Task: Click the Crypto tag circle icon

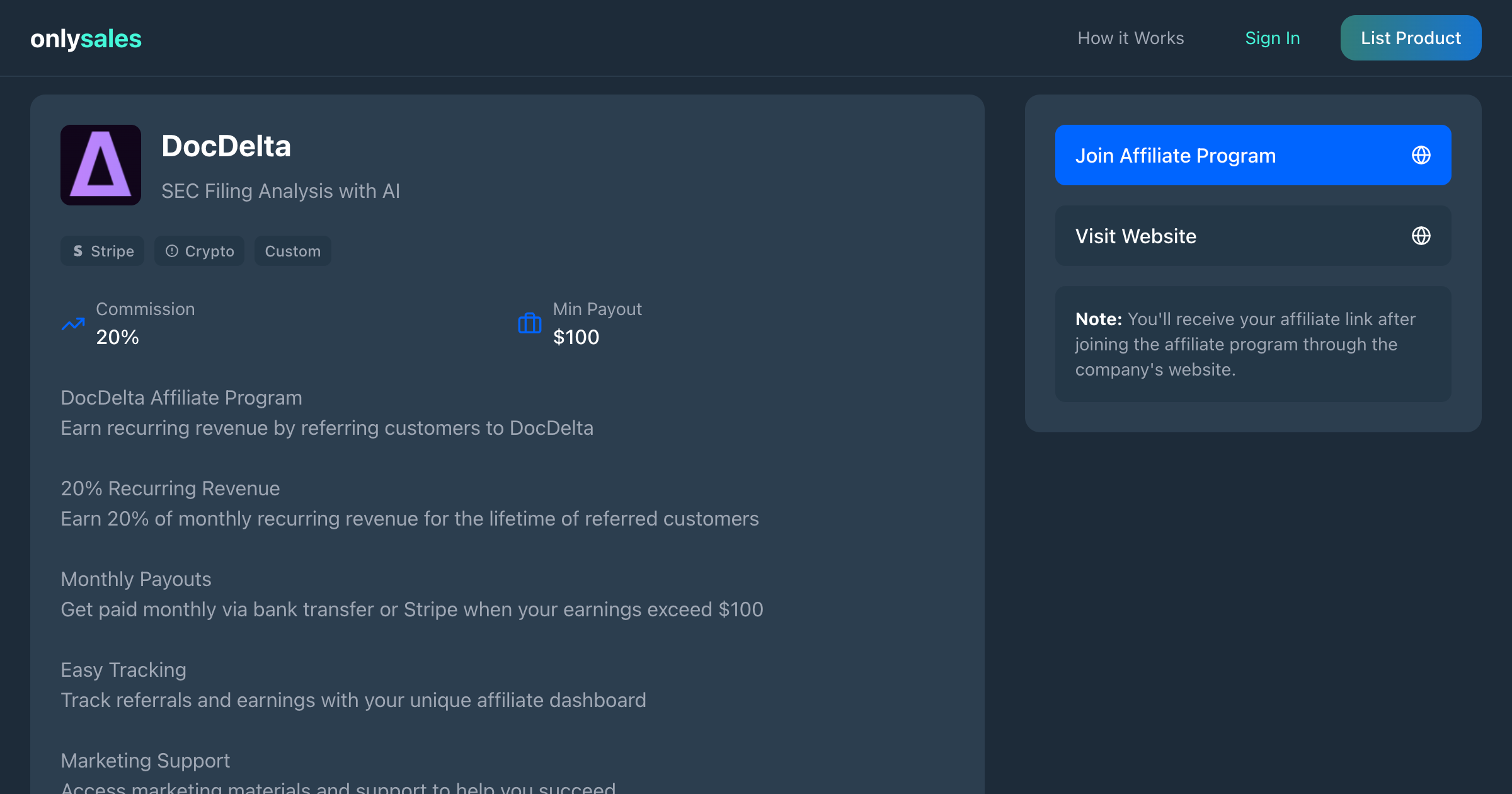Action: click(x=171, y=251)
